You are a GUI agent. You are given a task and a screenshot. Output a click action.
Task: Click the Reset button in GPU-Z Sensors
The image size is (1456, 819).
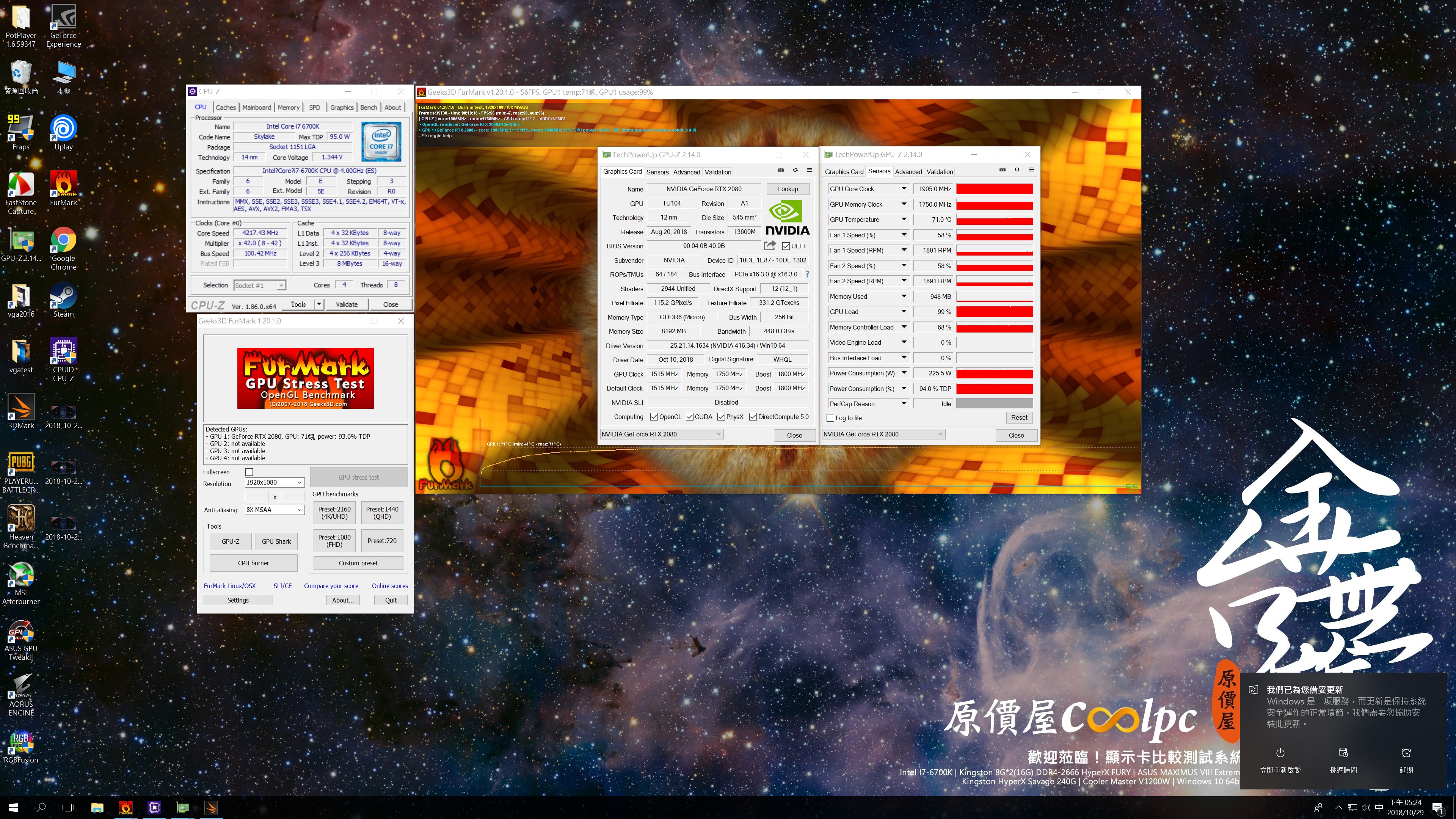click(1019, 418)
